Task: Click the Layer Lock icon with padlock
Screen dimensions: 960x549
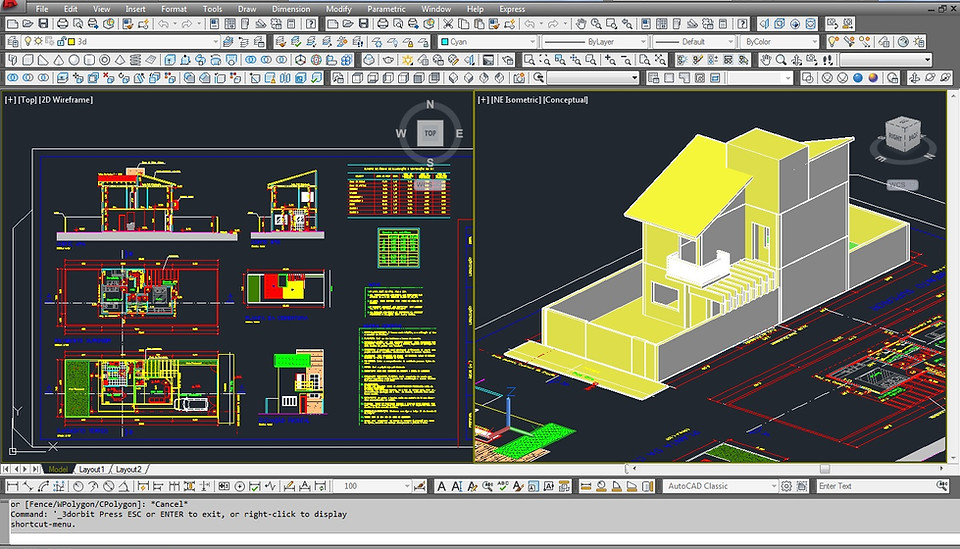Action: pos(408,42)
